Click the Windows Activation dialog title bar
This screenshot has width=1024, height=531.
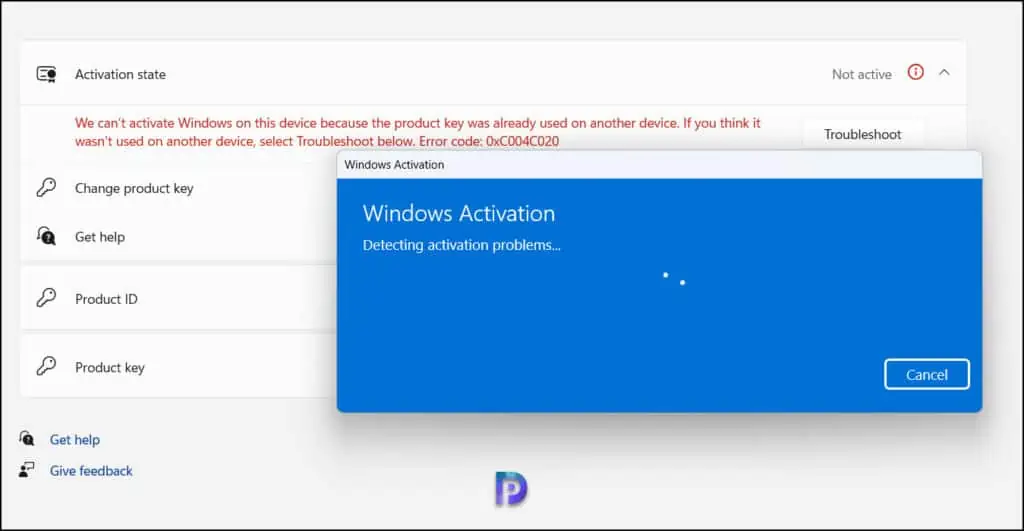(659, 165)
